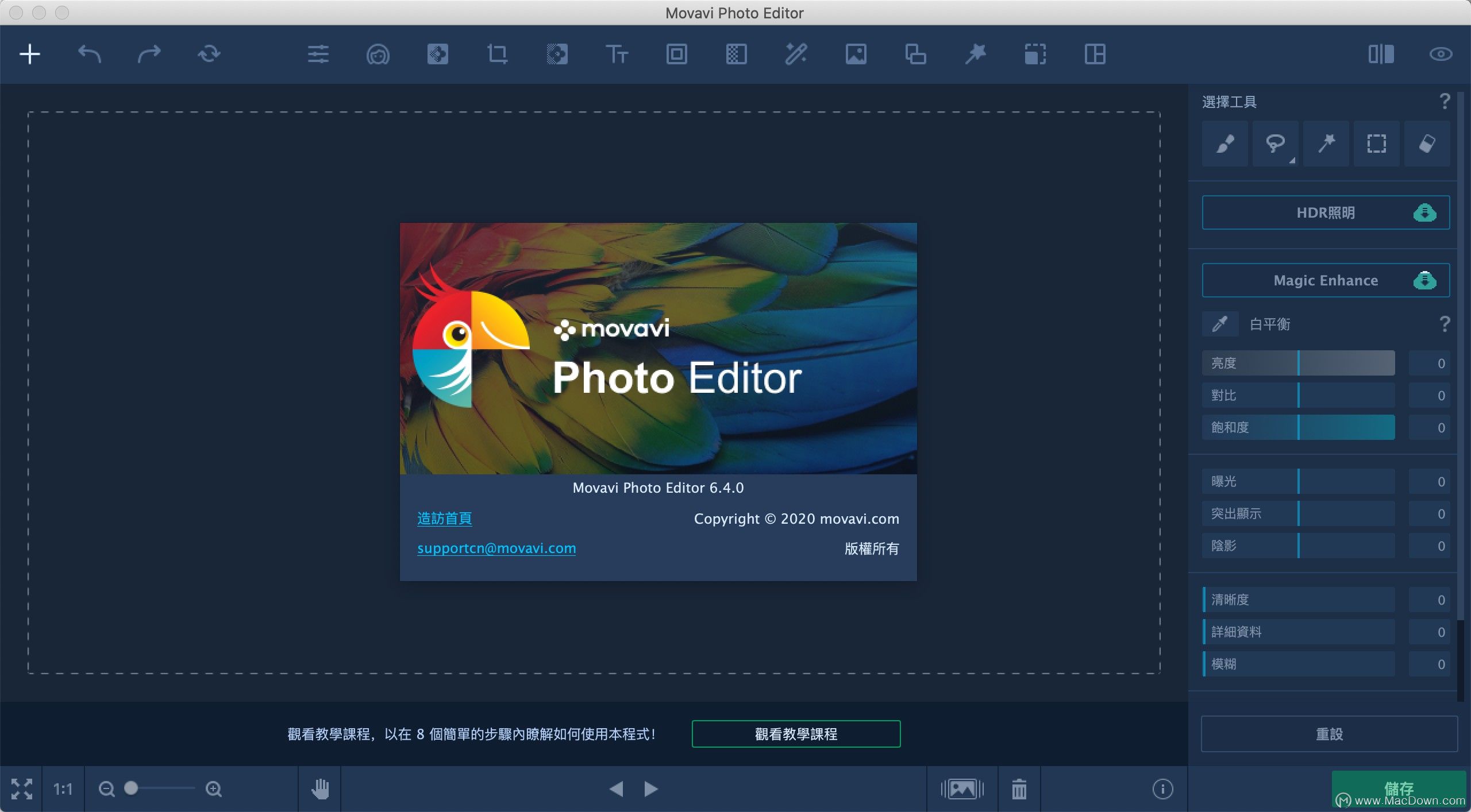Click the 清晰度 sharpness slider
The image size is (1471, 812).
pos(1299,600)
